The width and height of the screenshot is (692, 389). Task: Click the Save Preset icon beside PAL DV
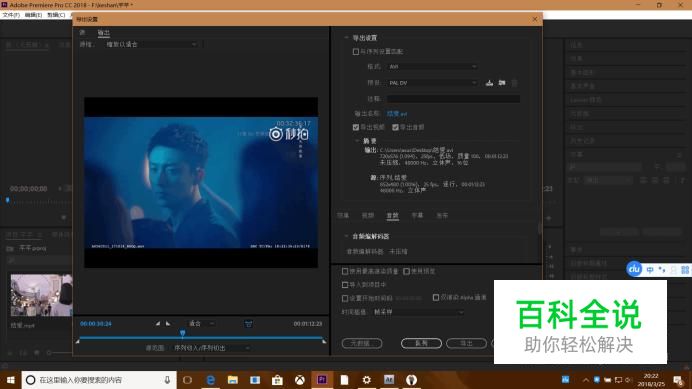(489, 83)
